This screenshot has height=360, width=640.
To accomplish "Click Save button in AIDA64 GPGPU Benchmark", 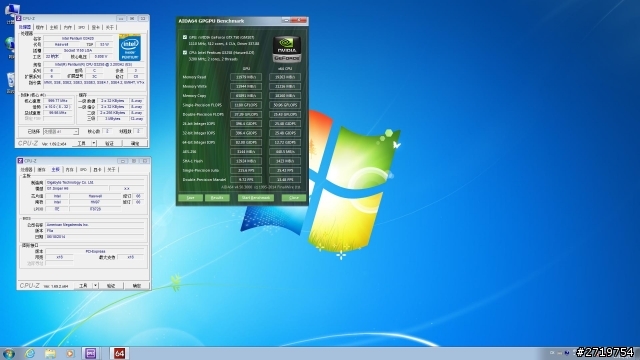I will [x=191, y=198].
